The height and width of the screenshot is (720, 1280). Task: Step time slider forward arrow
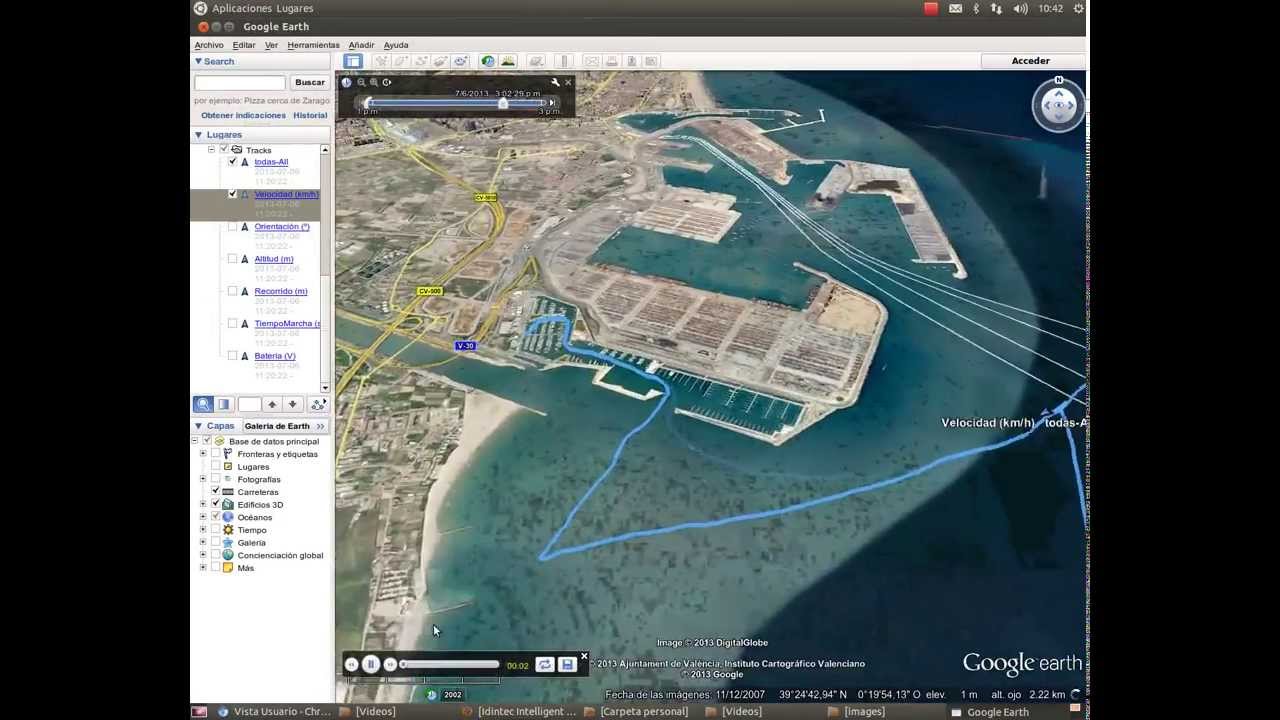tap(552, 102)
